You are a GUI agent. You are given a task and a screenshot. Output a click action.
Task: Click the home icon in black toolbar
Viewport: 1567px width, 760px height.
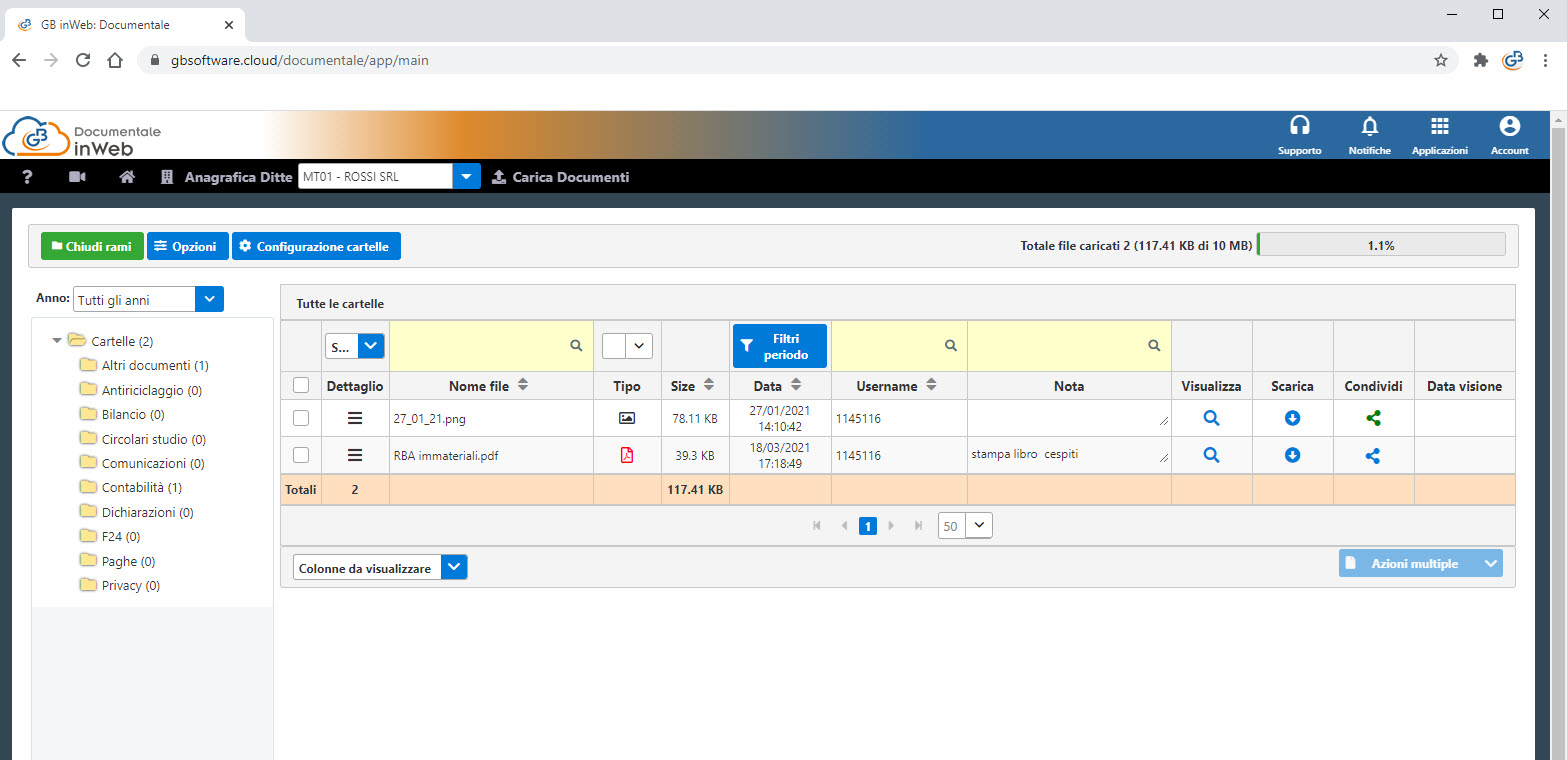(x=127, y=177)
